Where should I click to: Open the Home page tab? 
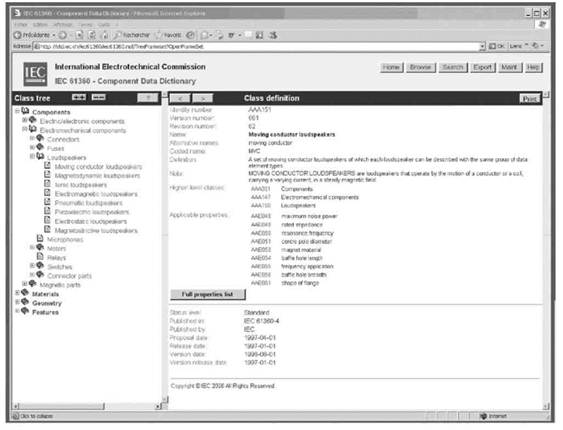[x=391, y=67]
